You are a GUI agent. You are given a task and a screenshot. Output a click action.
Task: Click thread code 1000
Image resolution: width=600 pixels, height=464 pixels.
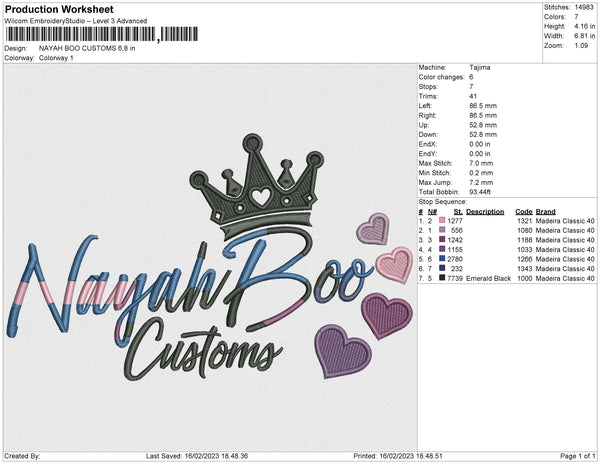525,278
